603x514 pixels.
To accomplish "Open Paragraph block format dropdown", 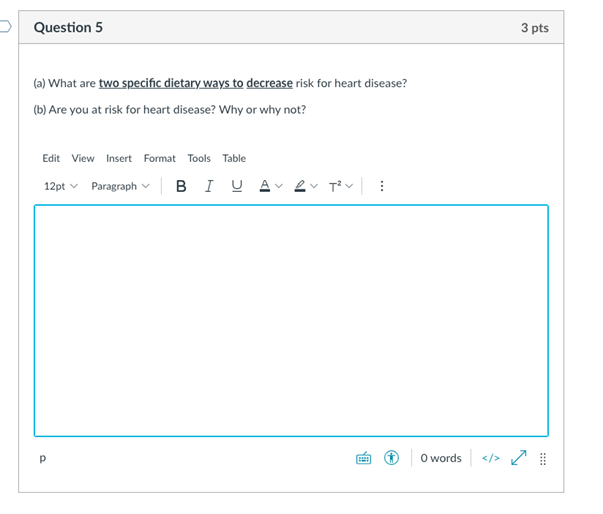I will [x=120, y=186].
